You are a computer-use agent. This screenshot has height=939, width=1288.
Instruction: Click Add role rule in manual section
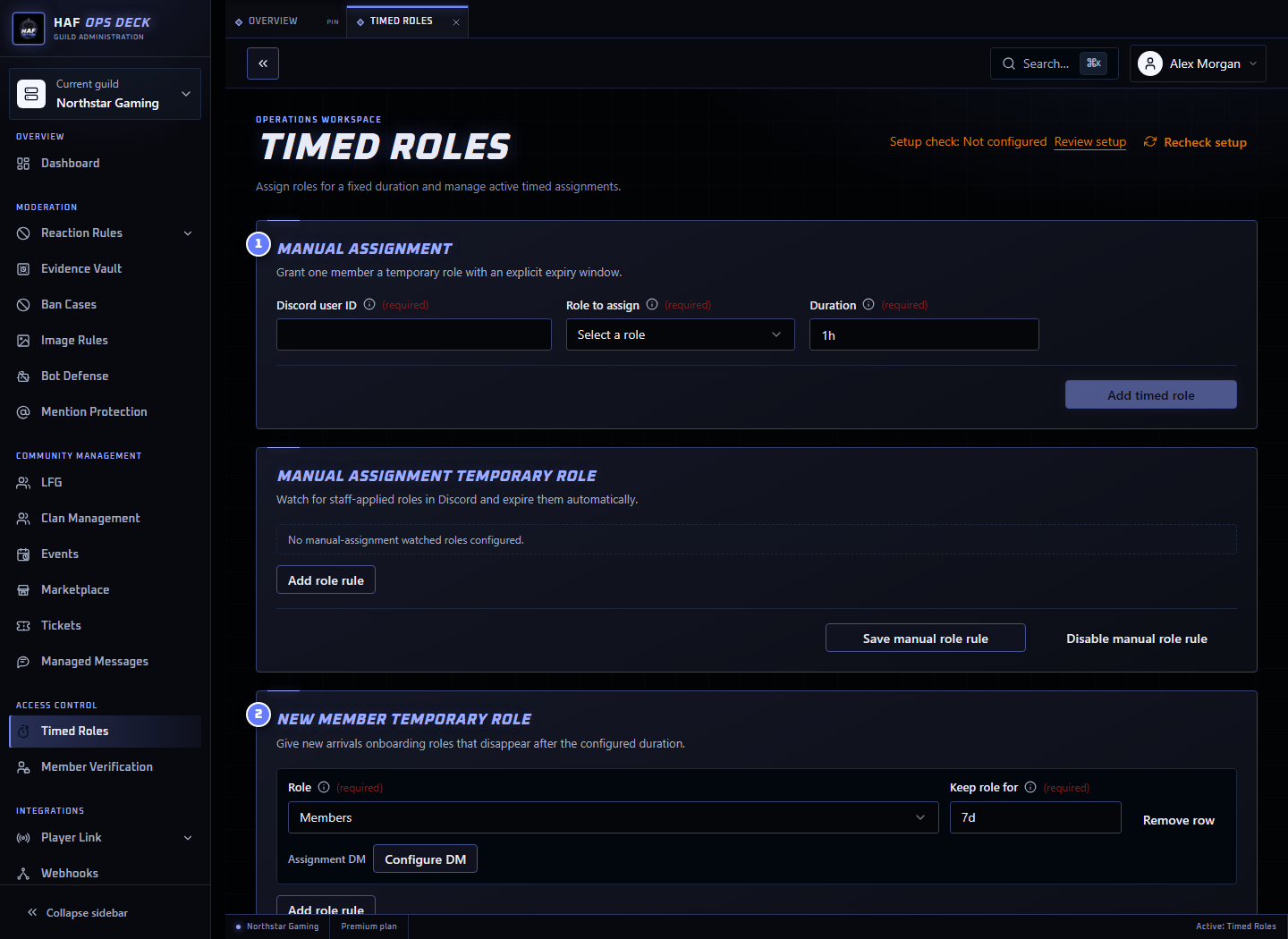point(326,579)
